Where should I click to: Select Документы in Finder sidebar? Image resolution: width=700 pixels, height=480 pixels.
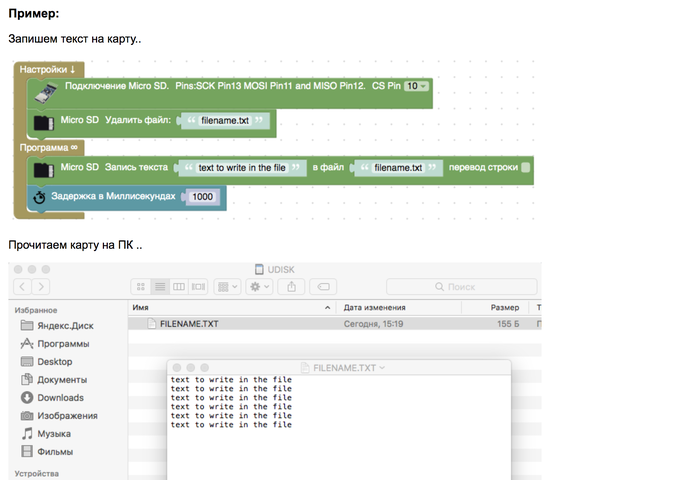[x=61, y=379]
